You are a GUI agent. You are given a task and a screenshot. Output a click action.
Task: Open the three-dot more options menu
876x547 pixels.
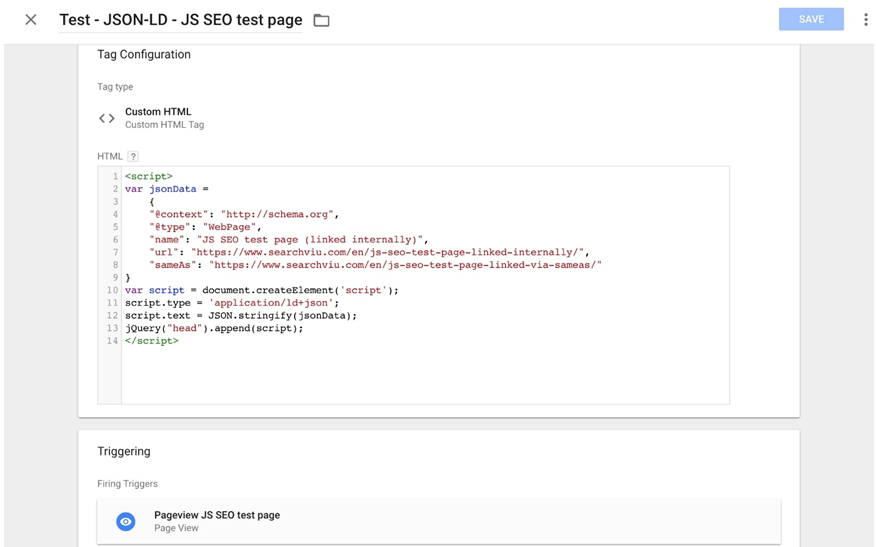point(865,20)
